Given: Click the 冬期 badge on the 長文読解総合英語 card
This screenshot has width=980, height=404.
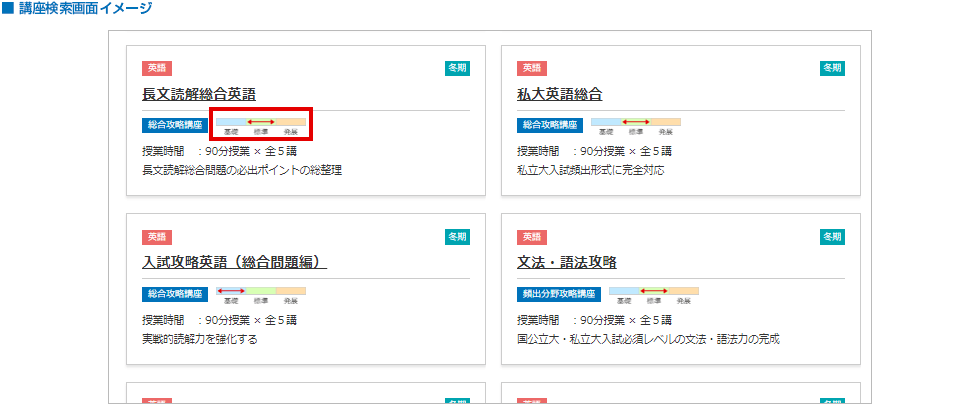Looking at the screenshot, I should [x=457, y=68].
